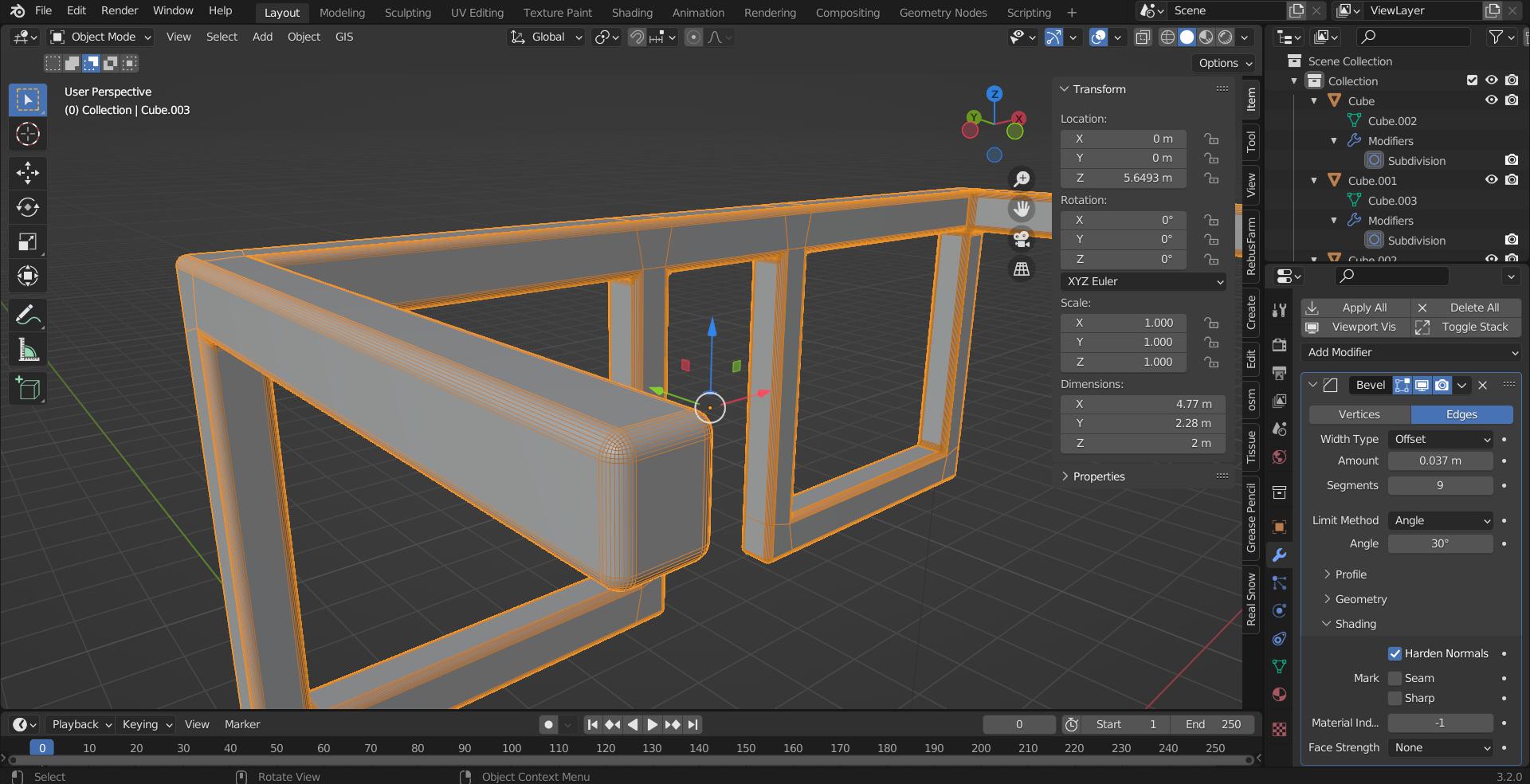Screen dimensions: 1530x784
Task: Toggle viewport overlays button
Action: [x=1098, y=37]
